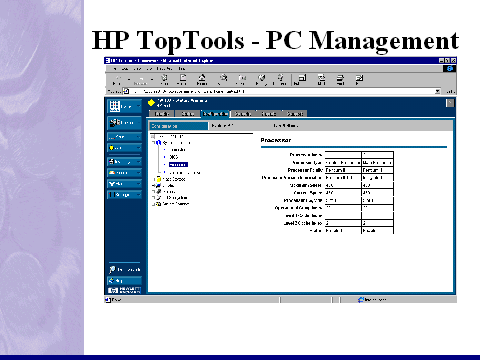
Task: Click the Links handle right of address bar
Action: (450, 91)
